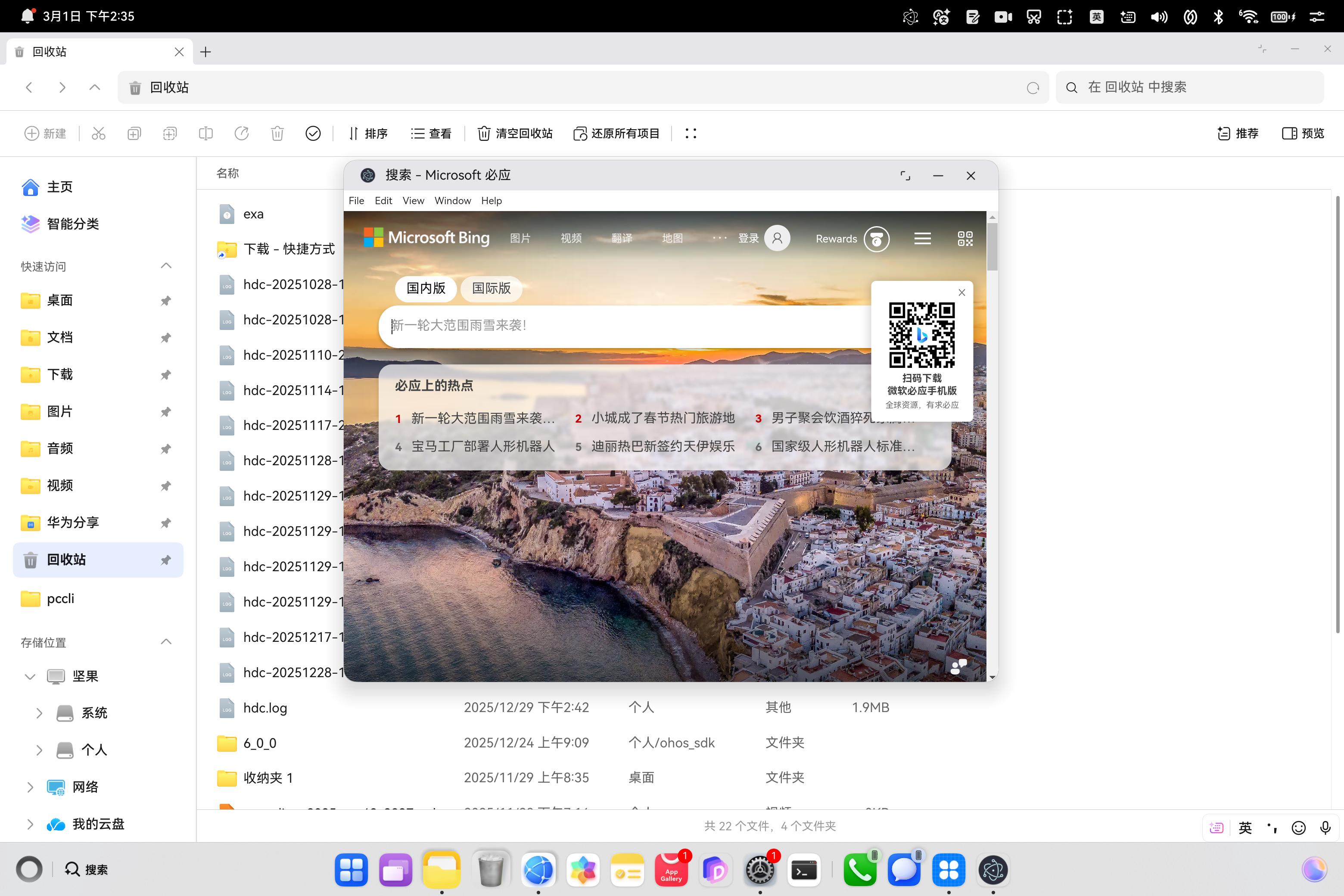Toggle the 预览 preview pane

pyautogui.click(x=1303, y=133)
